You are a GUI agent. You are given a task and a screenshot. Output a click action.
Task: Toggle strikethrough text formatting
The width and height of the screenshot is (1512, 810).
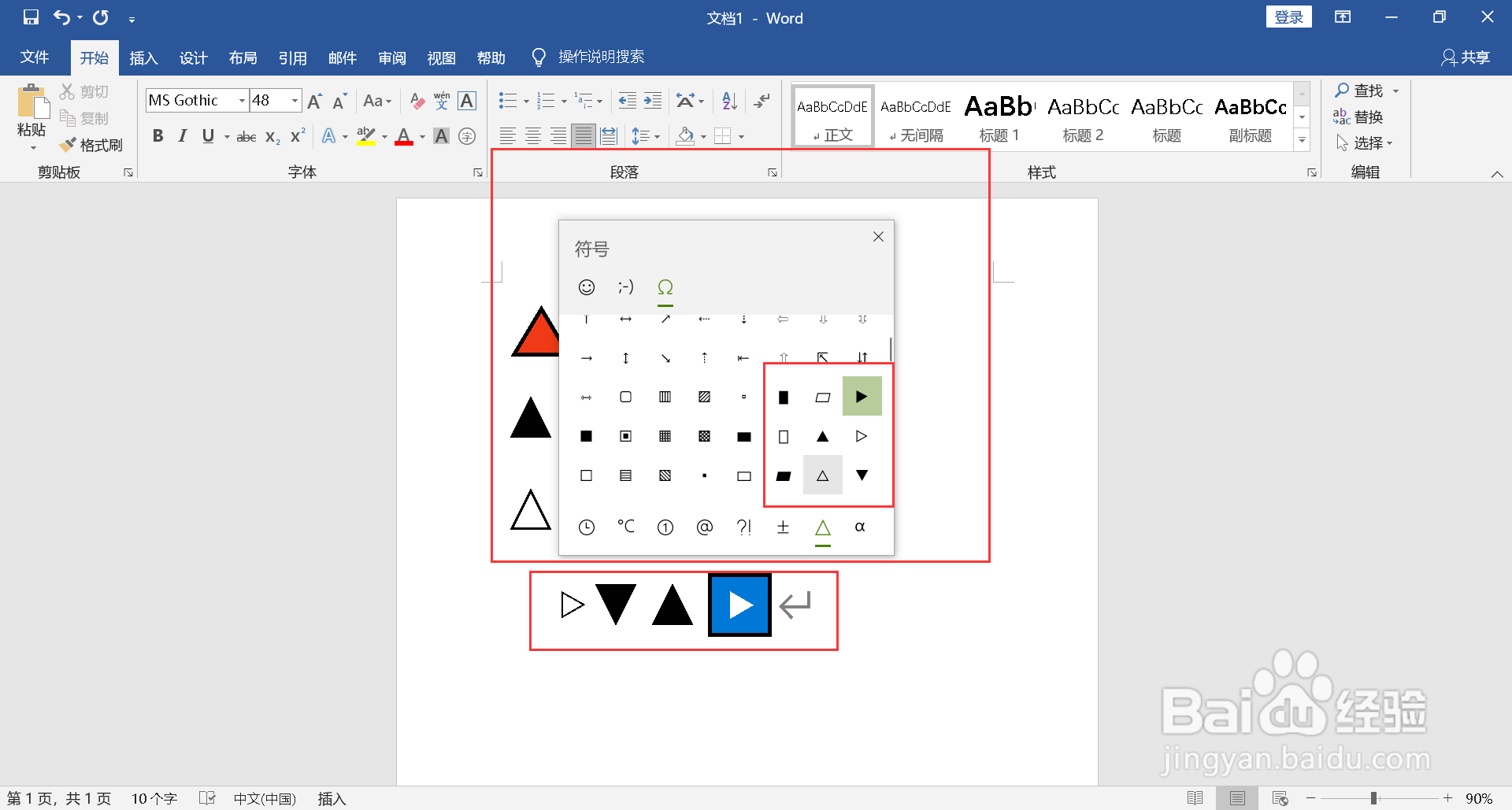pyautogui.click(x=246, y=136)
